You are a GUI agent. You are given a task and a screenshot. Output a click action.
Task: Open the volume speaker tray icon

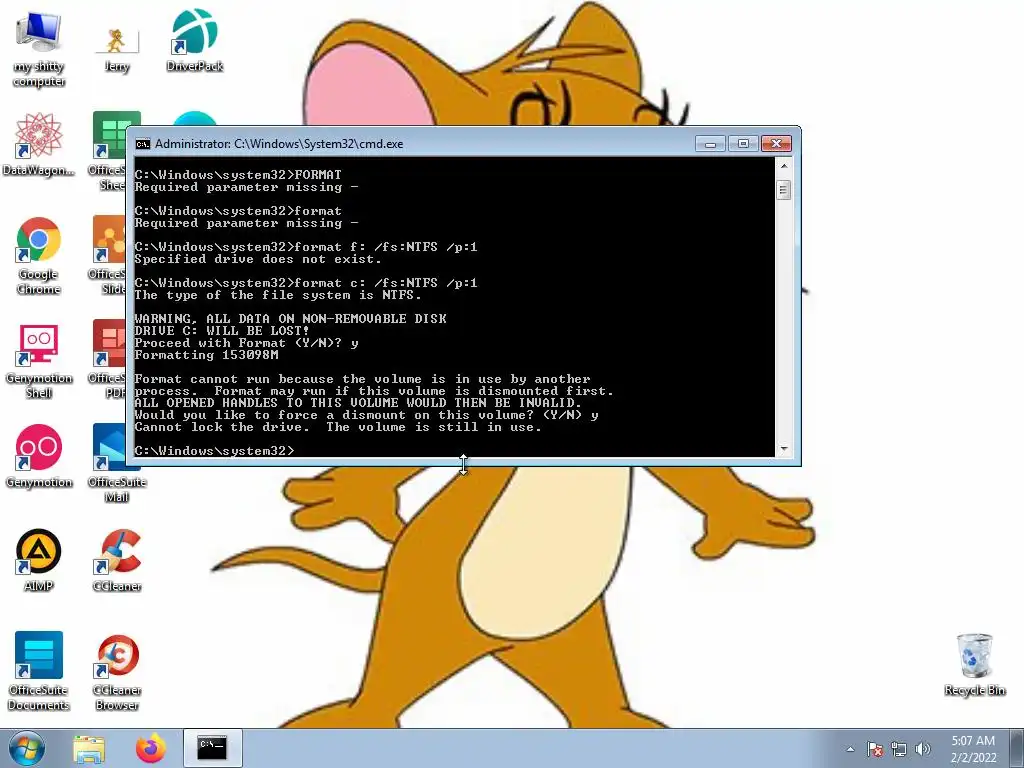coord(923,749)
